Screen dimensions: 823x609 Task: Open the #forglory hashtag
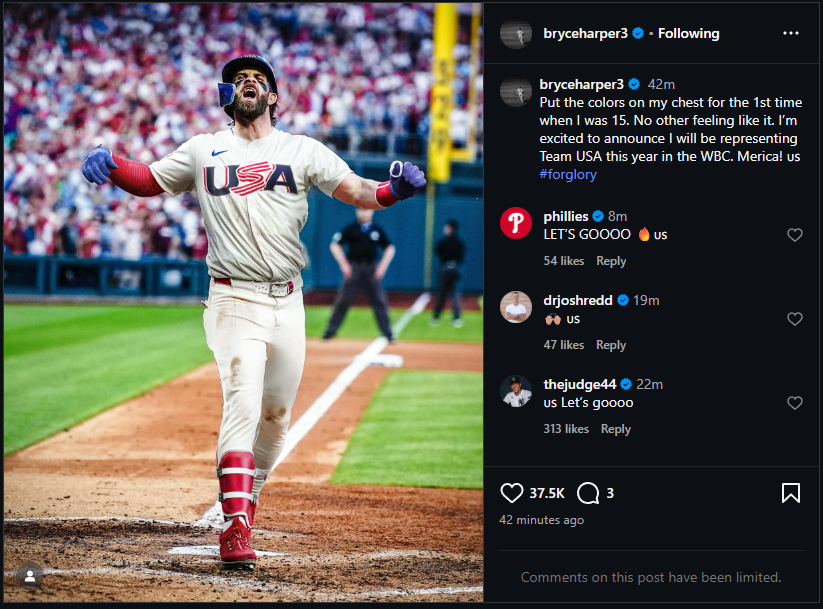click(568, 174)
